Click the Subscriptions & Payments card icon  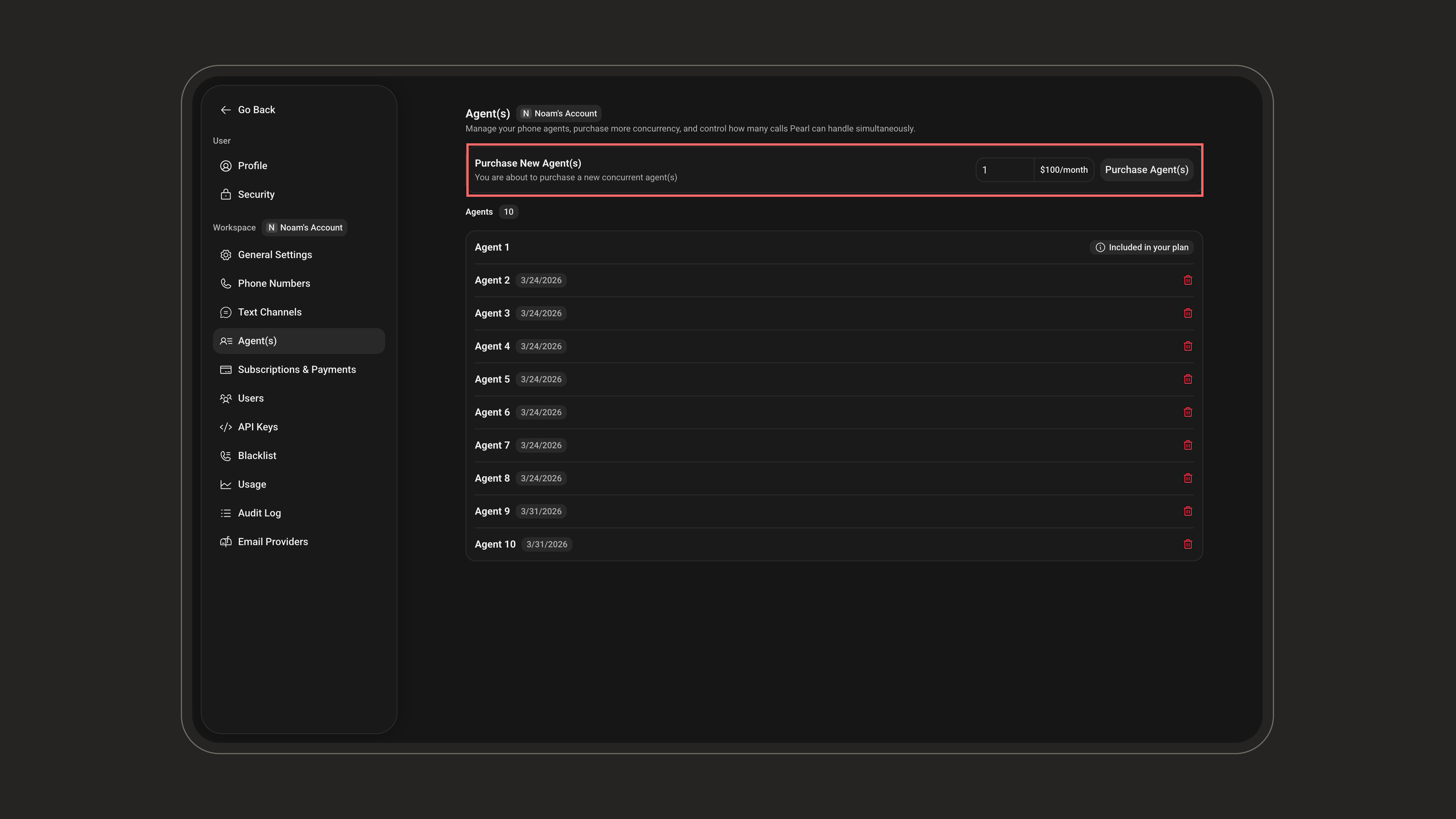[x=226, y=370]
